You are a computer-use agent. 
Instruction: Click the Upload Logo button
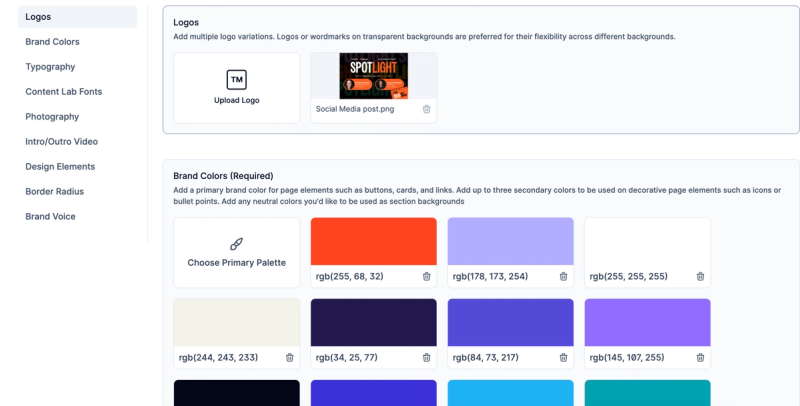coord(237,88)
